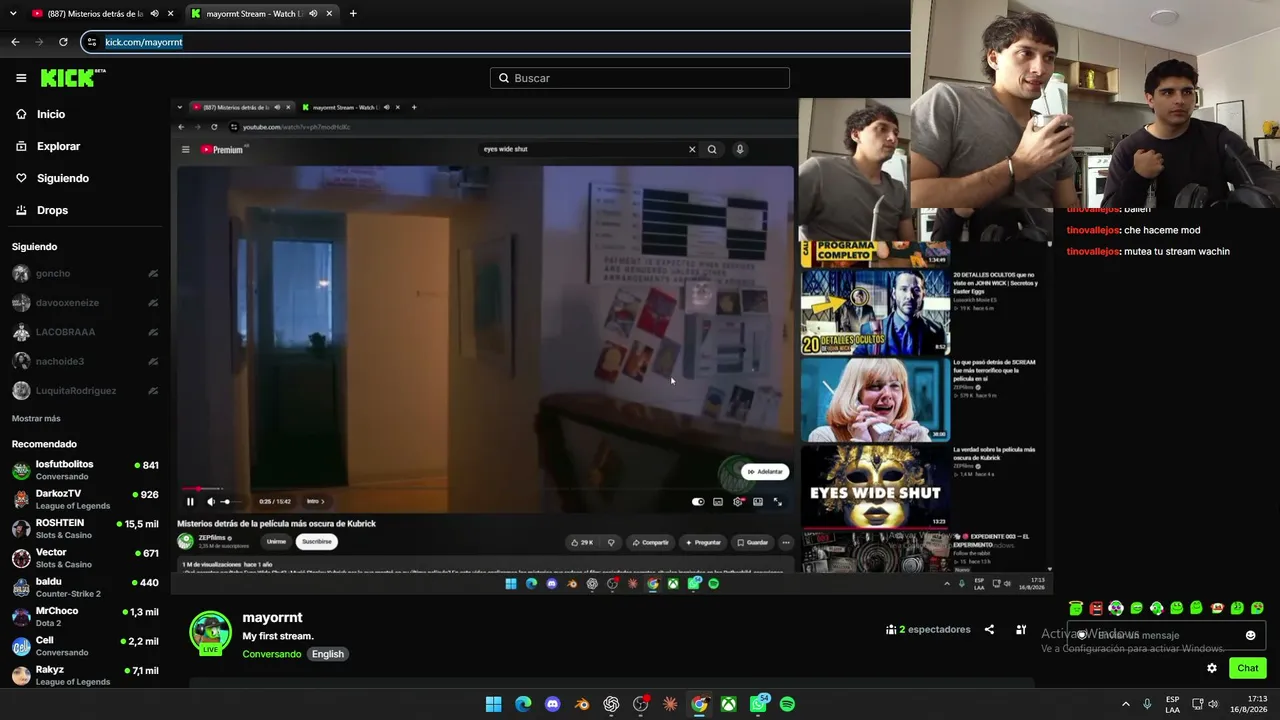1280x720 pixels.
Task: Toggle the autoplay switch in video player
Action: [x=698, y=502]
